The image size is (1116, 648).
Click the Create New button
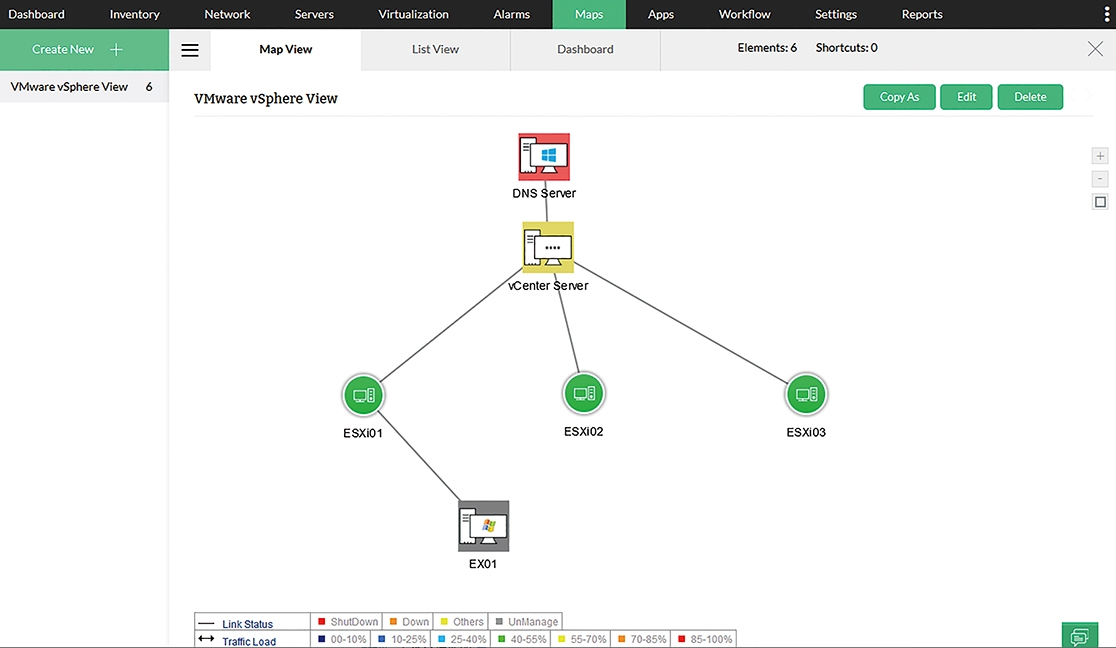click(x=84, y=49)
